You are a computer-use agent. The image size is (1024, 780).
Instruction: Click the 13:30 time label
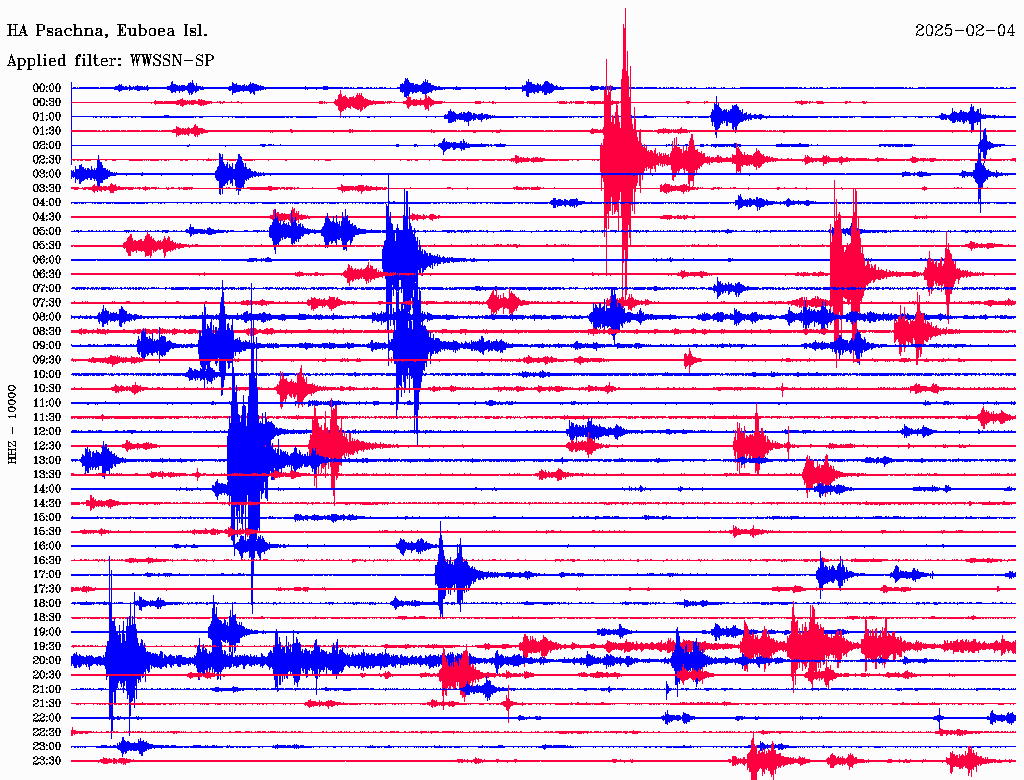point(47,474)
